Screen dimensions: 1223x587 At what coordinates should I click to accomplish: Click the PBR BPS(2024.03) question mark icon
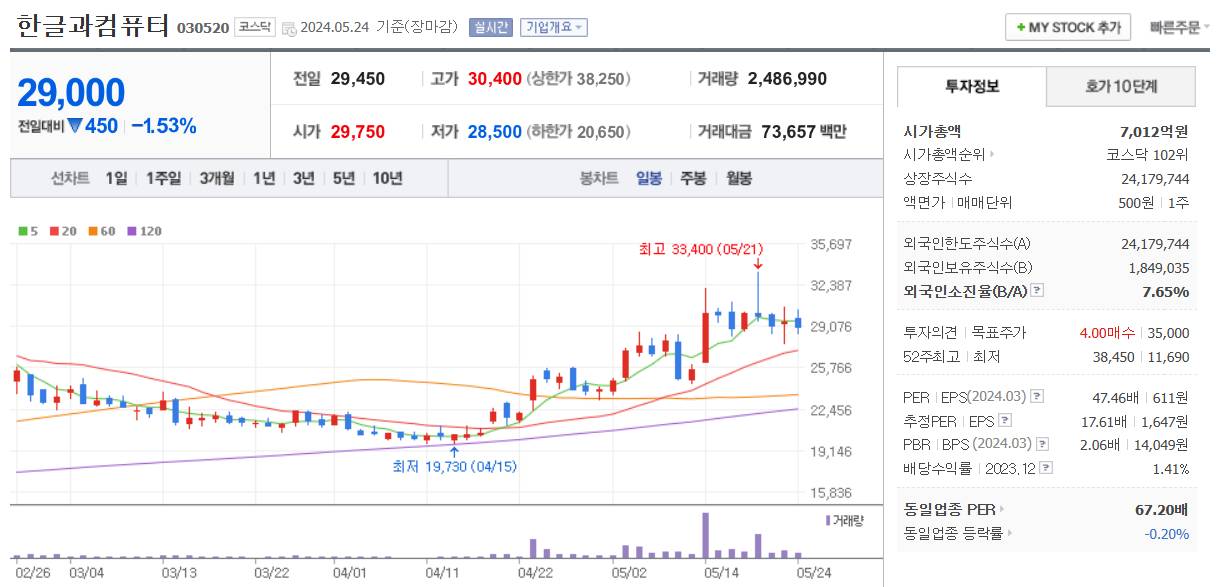(x=1042, y=444)
